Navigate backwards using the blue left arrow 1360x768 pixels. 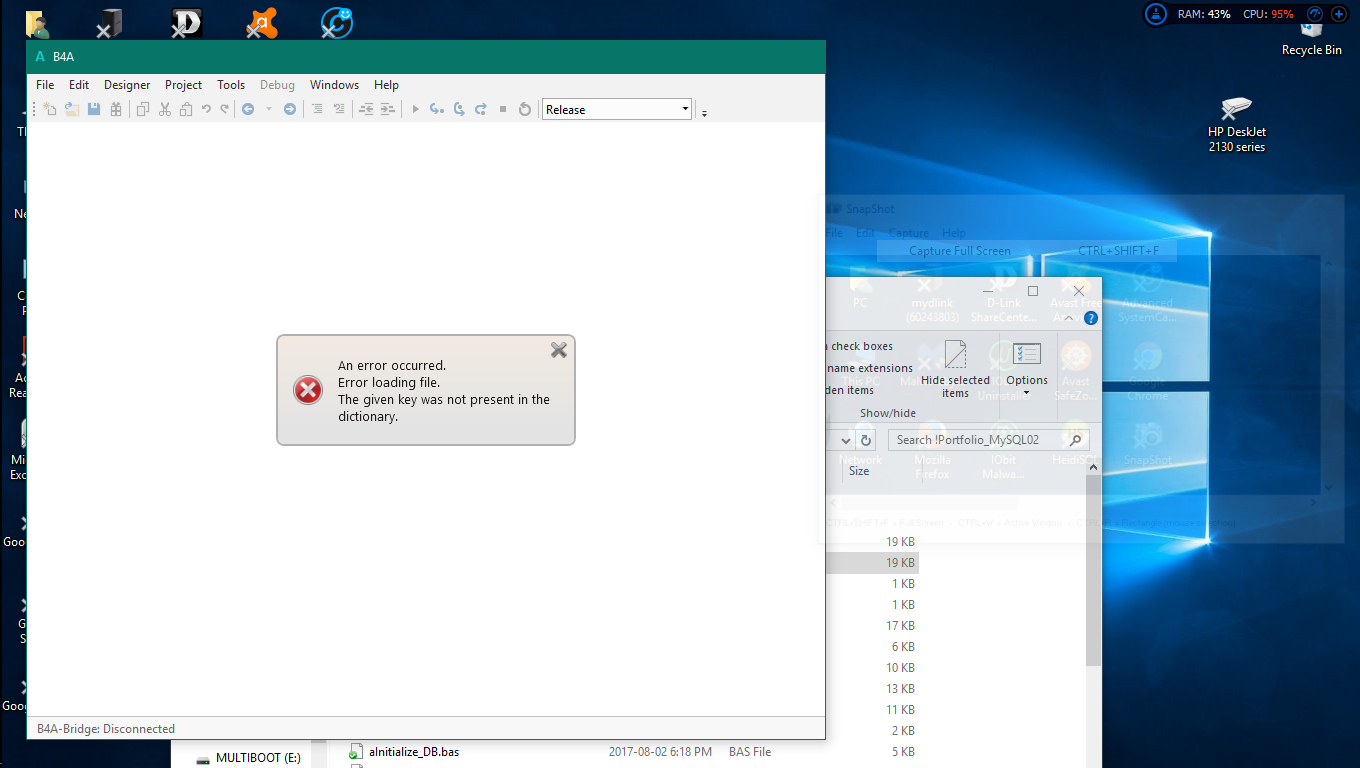[x=248, y=109]
